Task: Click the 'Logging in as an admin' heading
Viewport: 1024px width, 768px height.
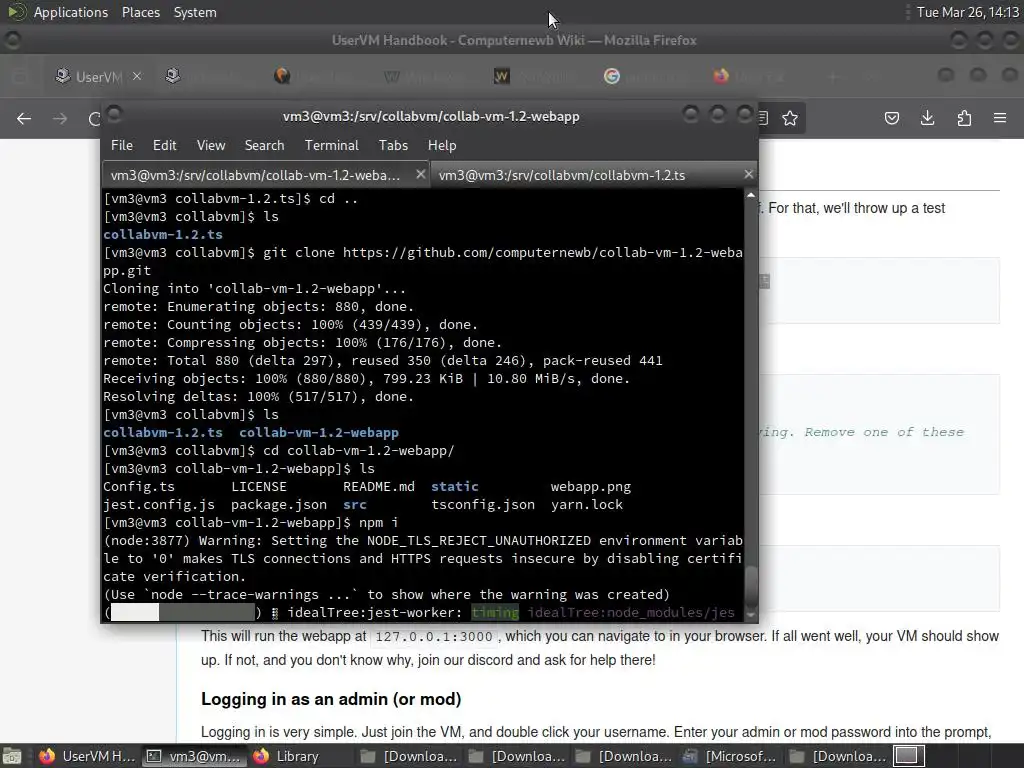Action: (331, 699)
